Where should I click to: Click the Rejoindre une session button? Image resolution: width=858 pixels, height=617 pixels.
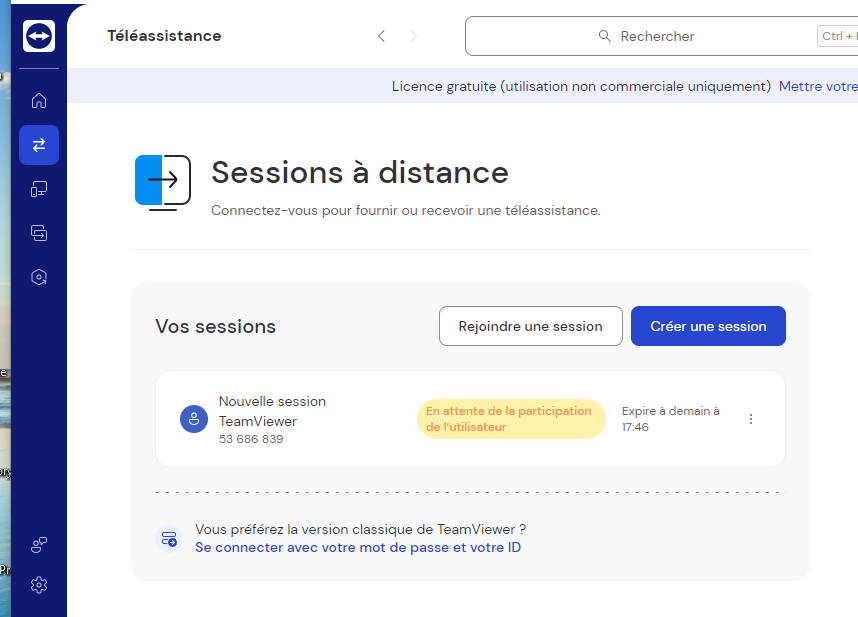tap(530, 326)
